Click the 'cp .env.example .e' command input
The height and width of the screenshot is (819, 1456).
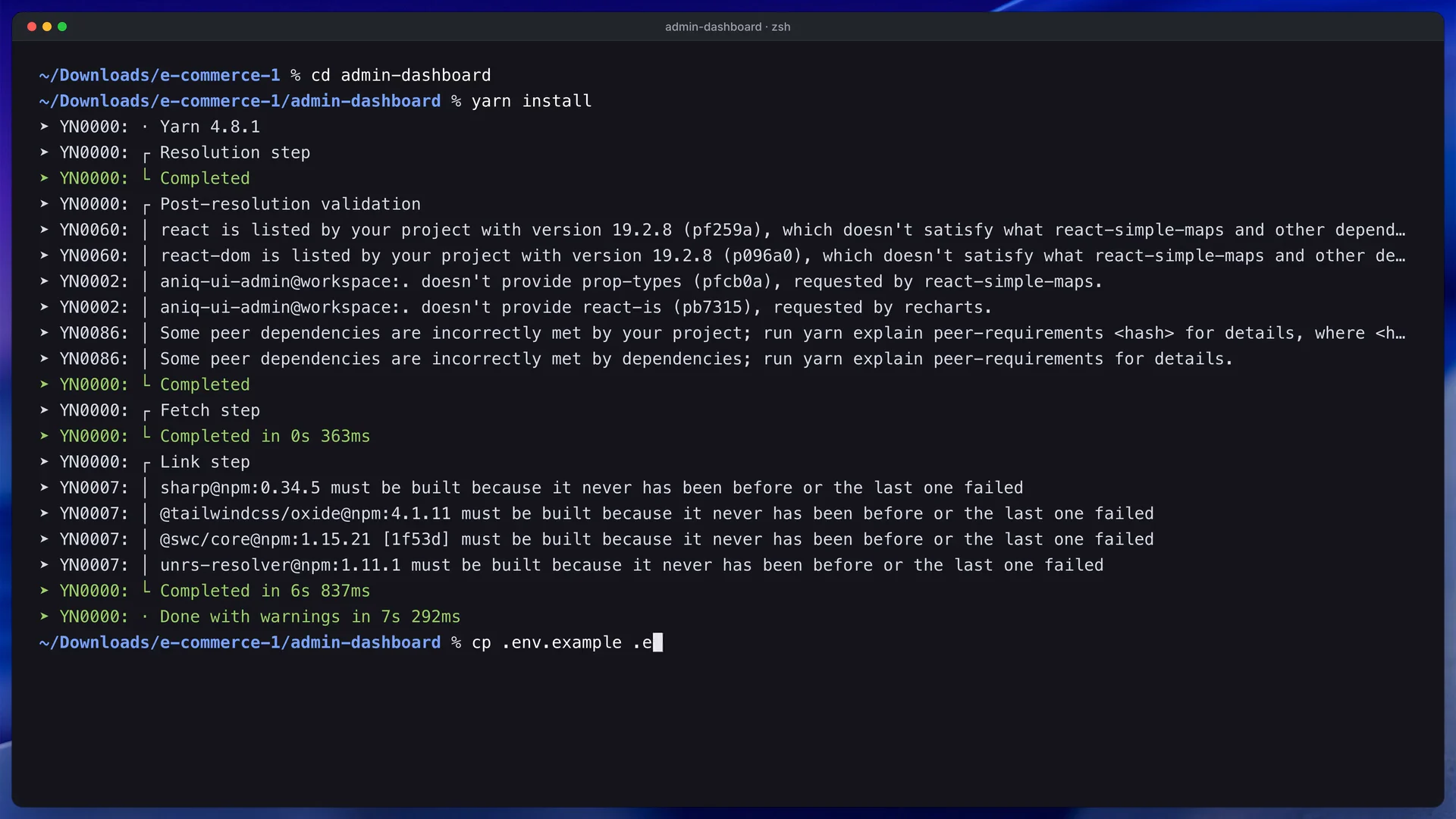562,642
